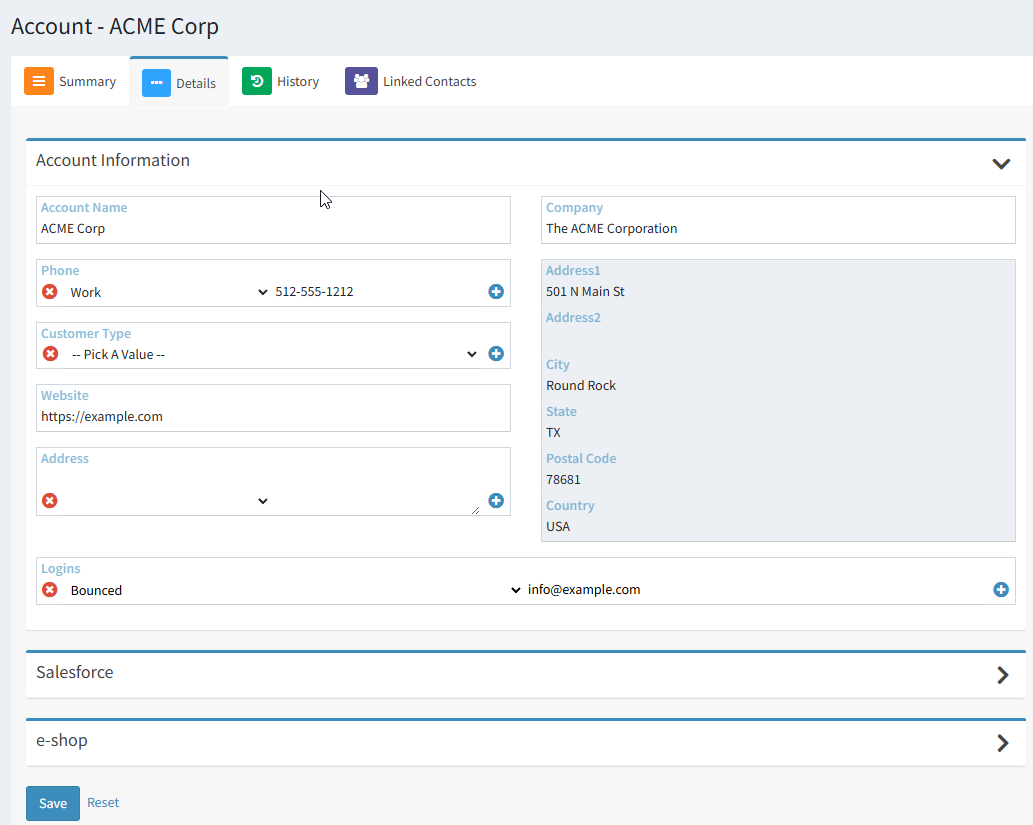Expand the Salesforce section

pos(1003,675)
